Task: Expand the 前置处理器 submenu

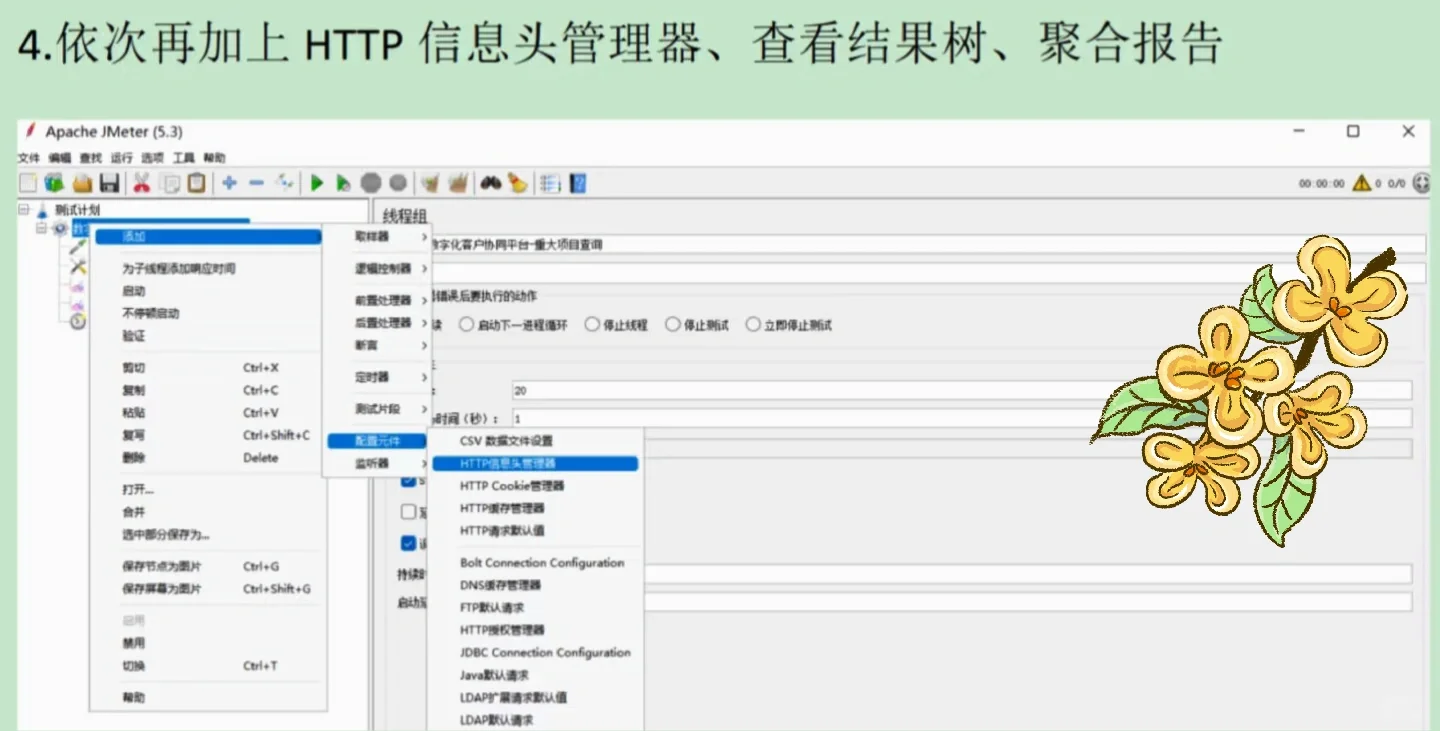Action: click(376, 301)
